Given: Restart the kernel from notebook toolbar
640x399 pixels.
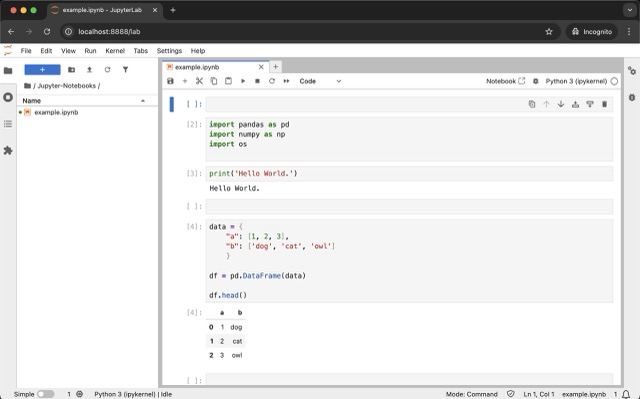Looking at the screenshot, I should coord(272,81).
